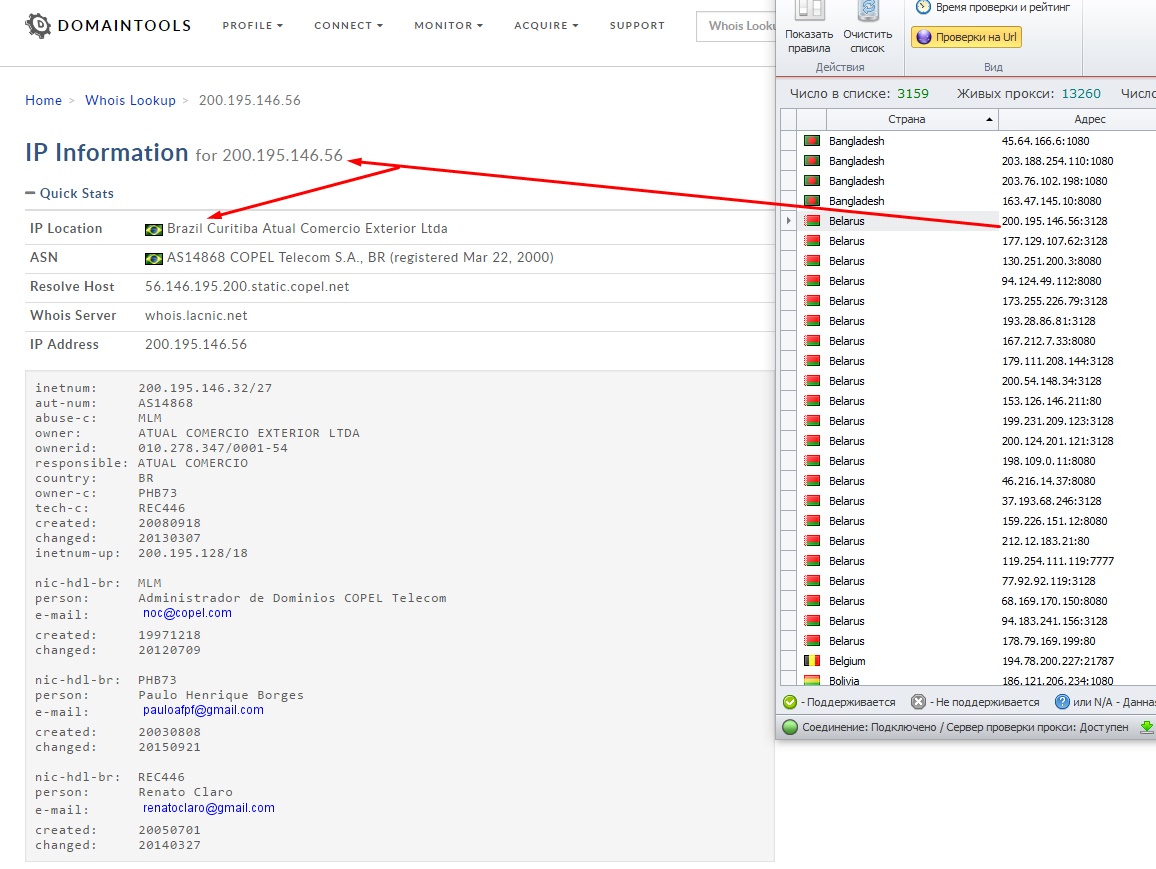
Task: Click flag icon of 167.212.7.33:8080 row
Action: point(812,341)
